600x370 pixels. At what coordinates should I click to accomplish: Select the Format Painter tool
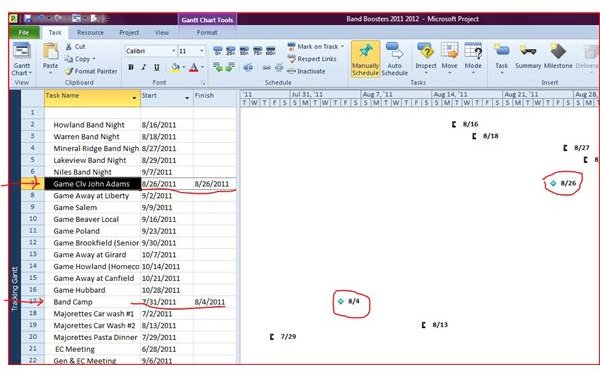click(x=91, y=72)
